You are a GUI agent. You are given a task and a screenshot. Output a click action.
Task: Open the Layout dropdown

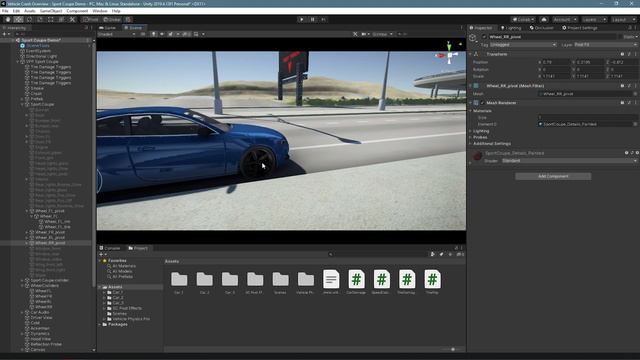pos(623,19)
